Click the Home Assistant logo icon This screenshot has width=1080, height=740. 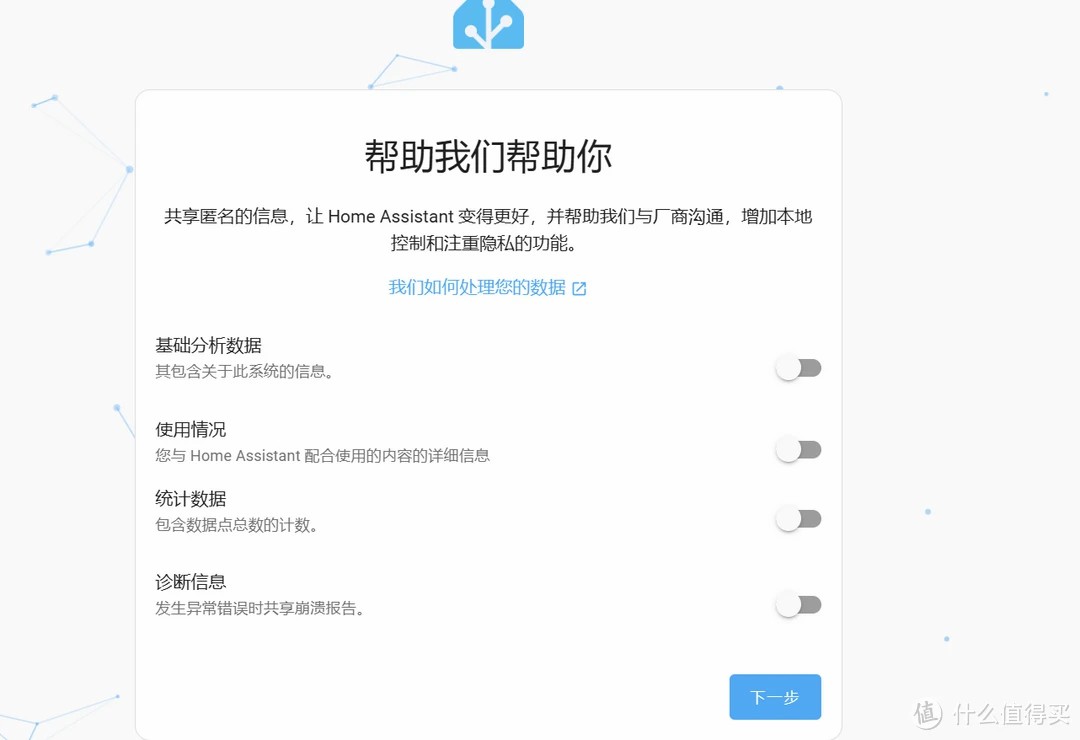(x=488, y=24)
